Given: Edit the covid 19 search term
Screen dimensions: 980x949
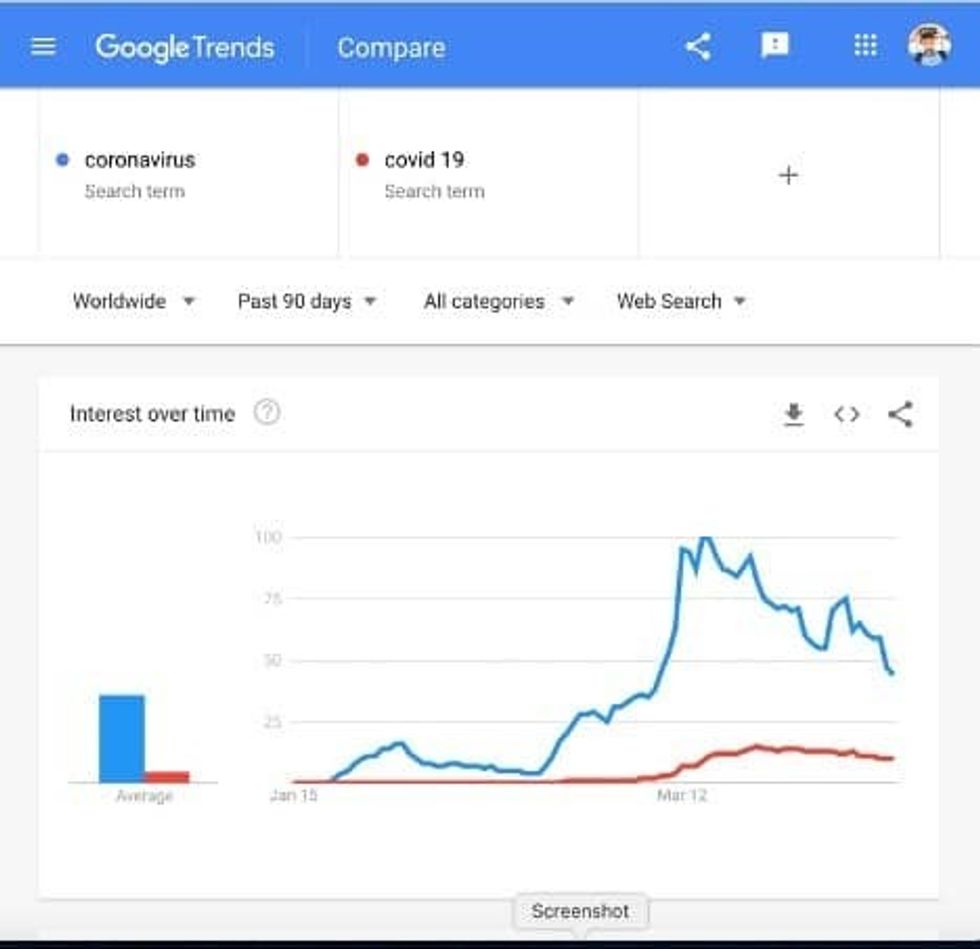Looking at the screenshot, I should coord(424,160).
